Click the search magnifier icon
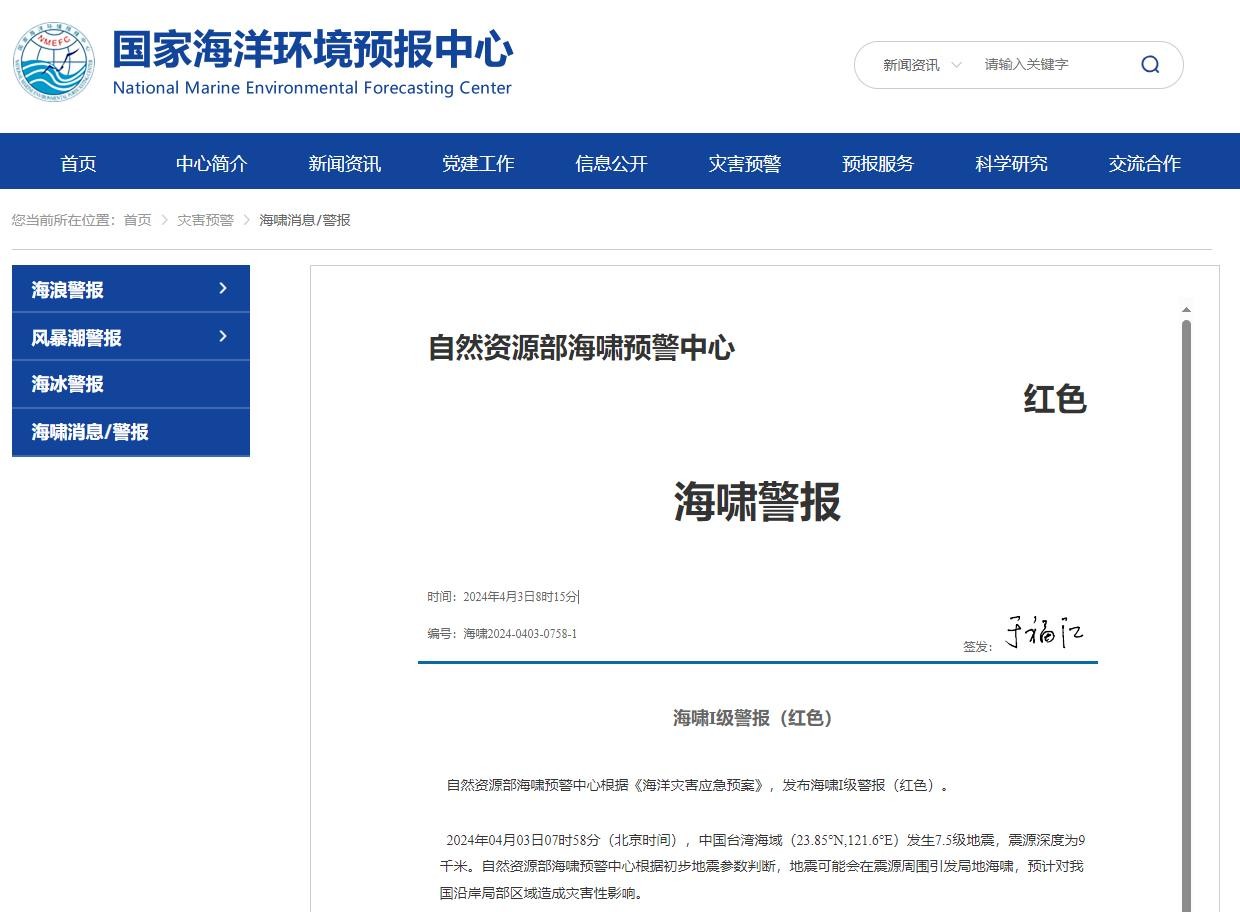 (x=1150, y=65)
